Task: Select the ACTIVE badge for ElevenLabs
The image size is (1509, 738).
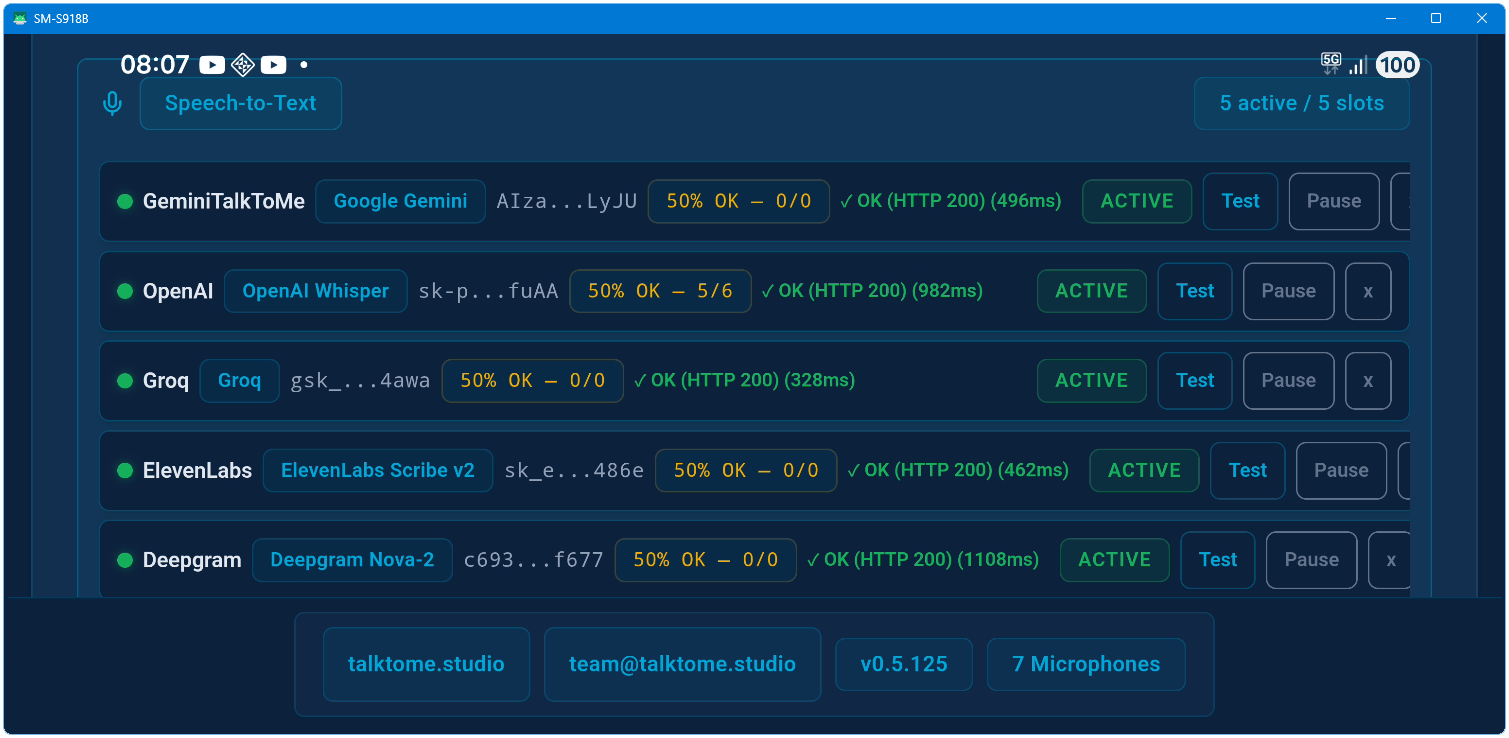Action: coord(1145,470)
